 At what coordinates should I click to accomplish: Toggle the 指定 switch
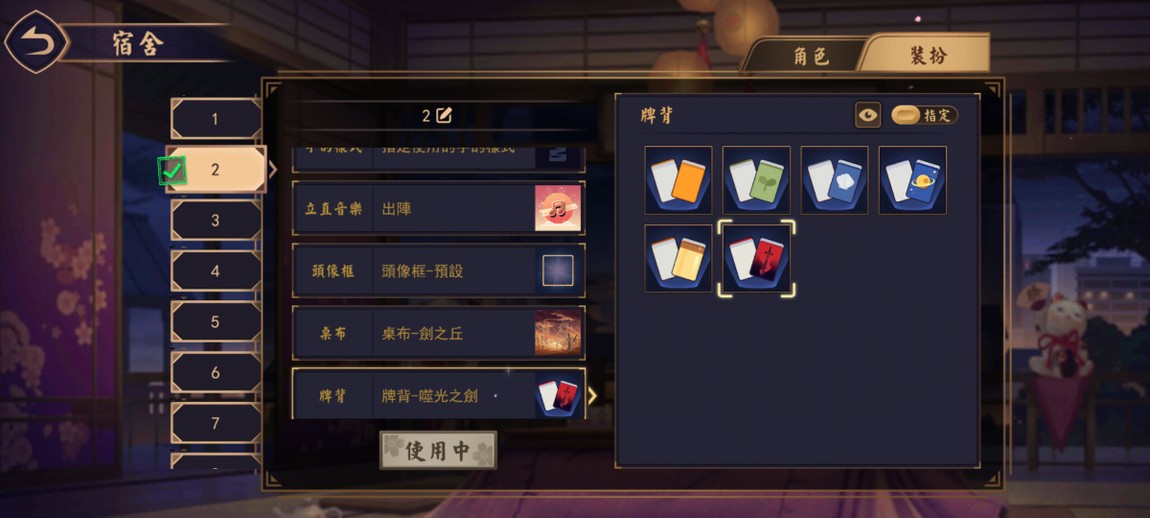pos(925,115)
